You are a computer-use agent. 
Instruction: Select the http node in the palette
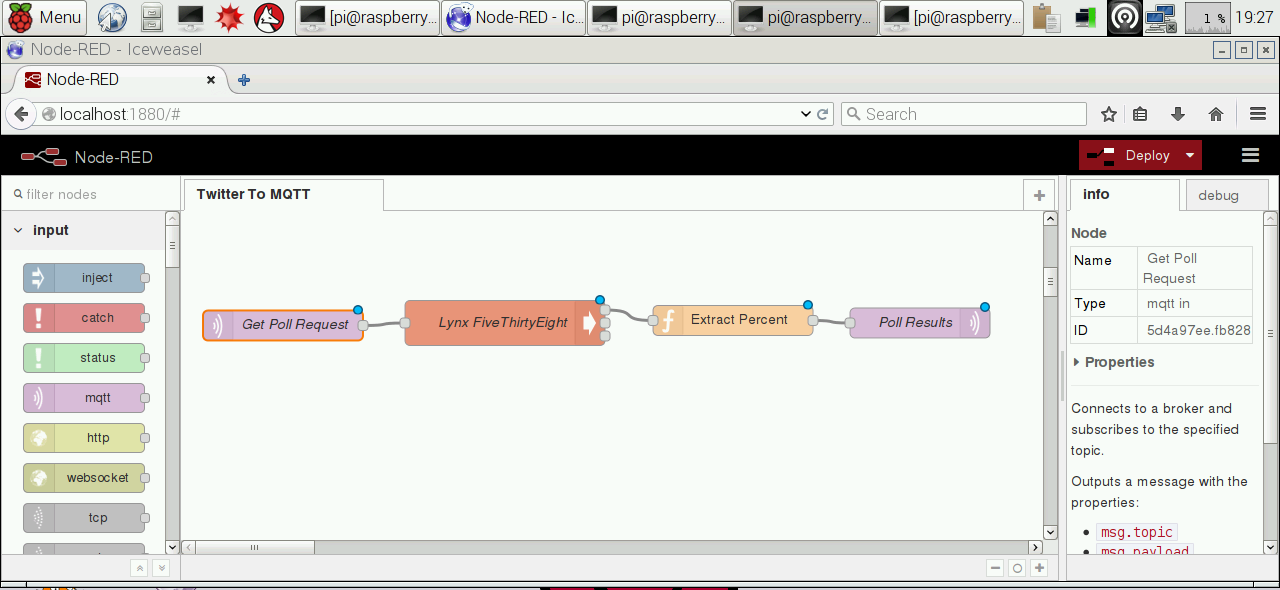click(x=84, y=438)
